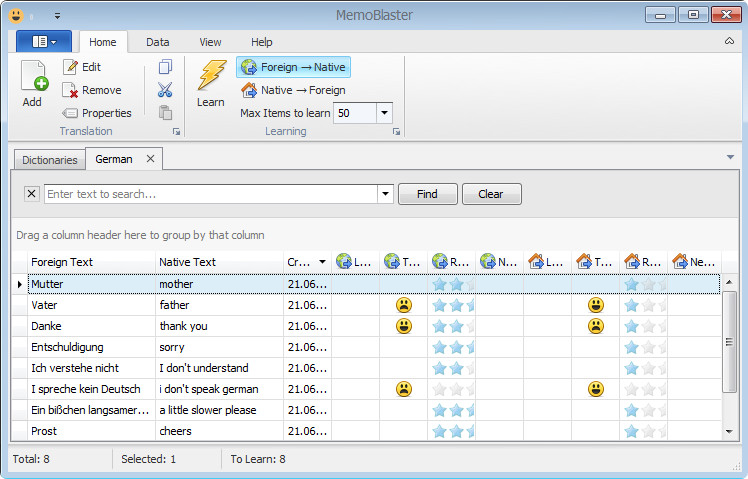Switch to the Data ribbon tab

(x=157, y=42)
